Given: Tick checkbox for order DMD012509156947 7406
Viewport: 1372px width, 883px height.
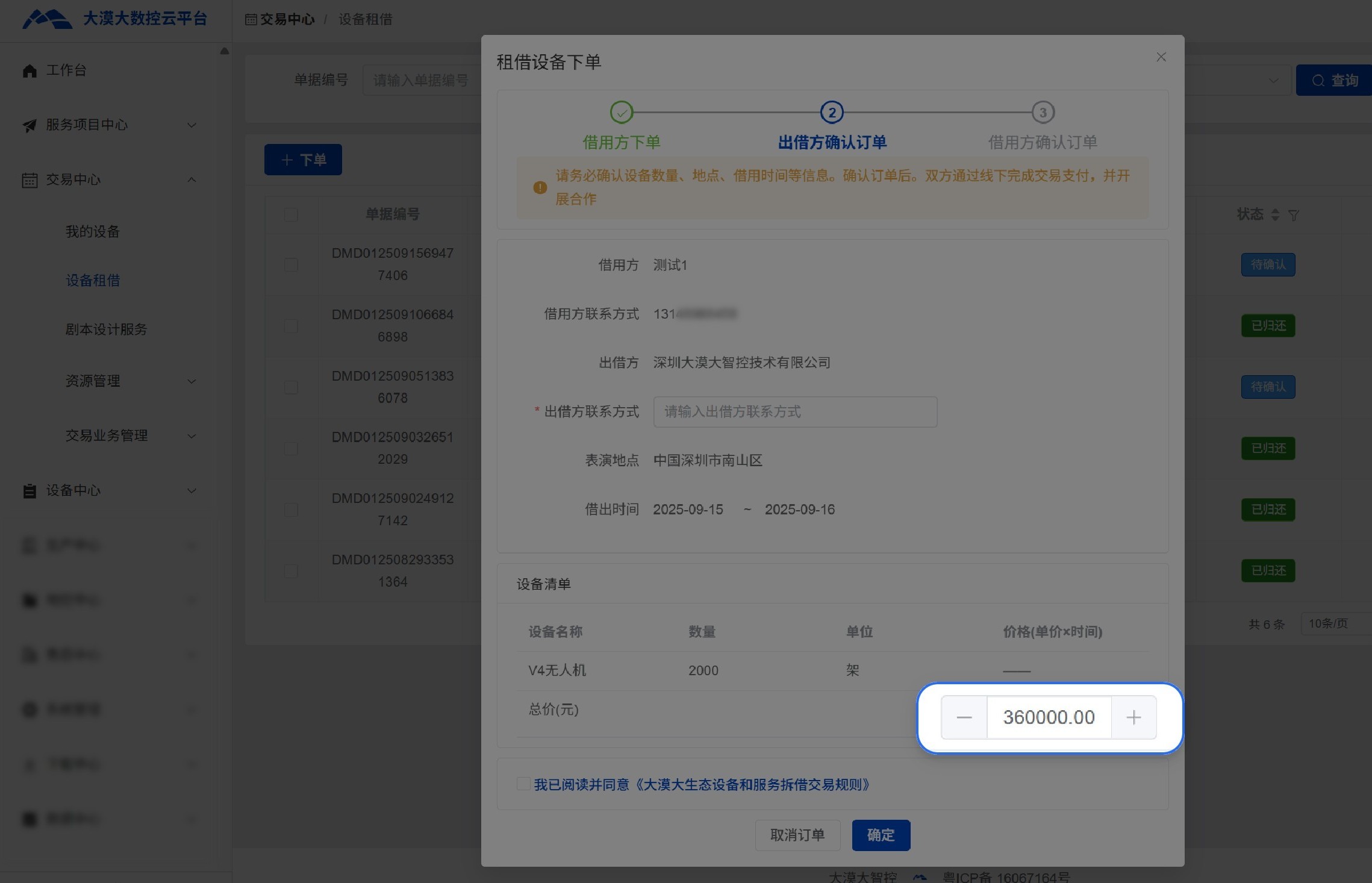Looking at the screenshot, I should pyautogui.click(x=291, y=264).
